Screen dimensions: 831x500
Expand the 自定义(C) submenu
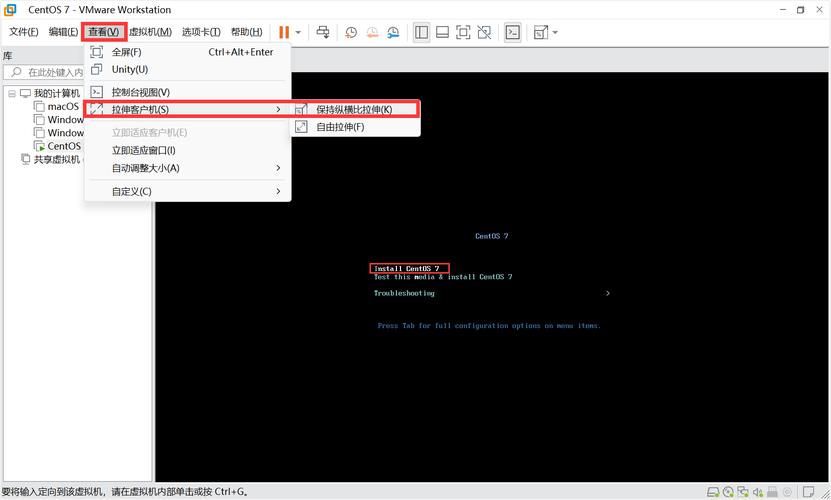[x=187, y=191]
